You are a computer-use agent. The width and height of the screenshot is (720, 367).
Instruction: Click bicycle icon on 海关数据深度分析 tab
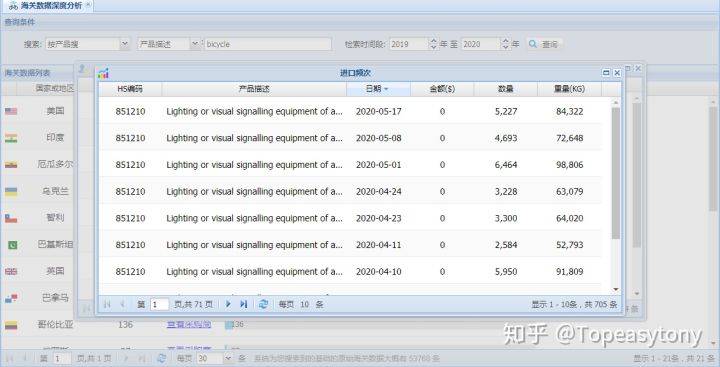pos(13,6)
